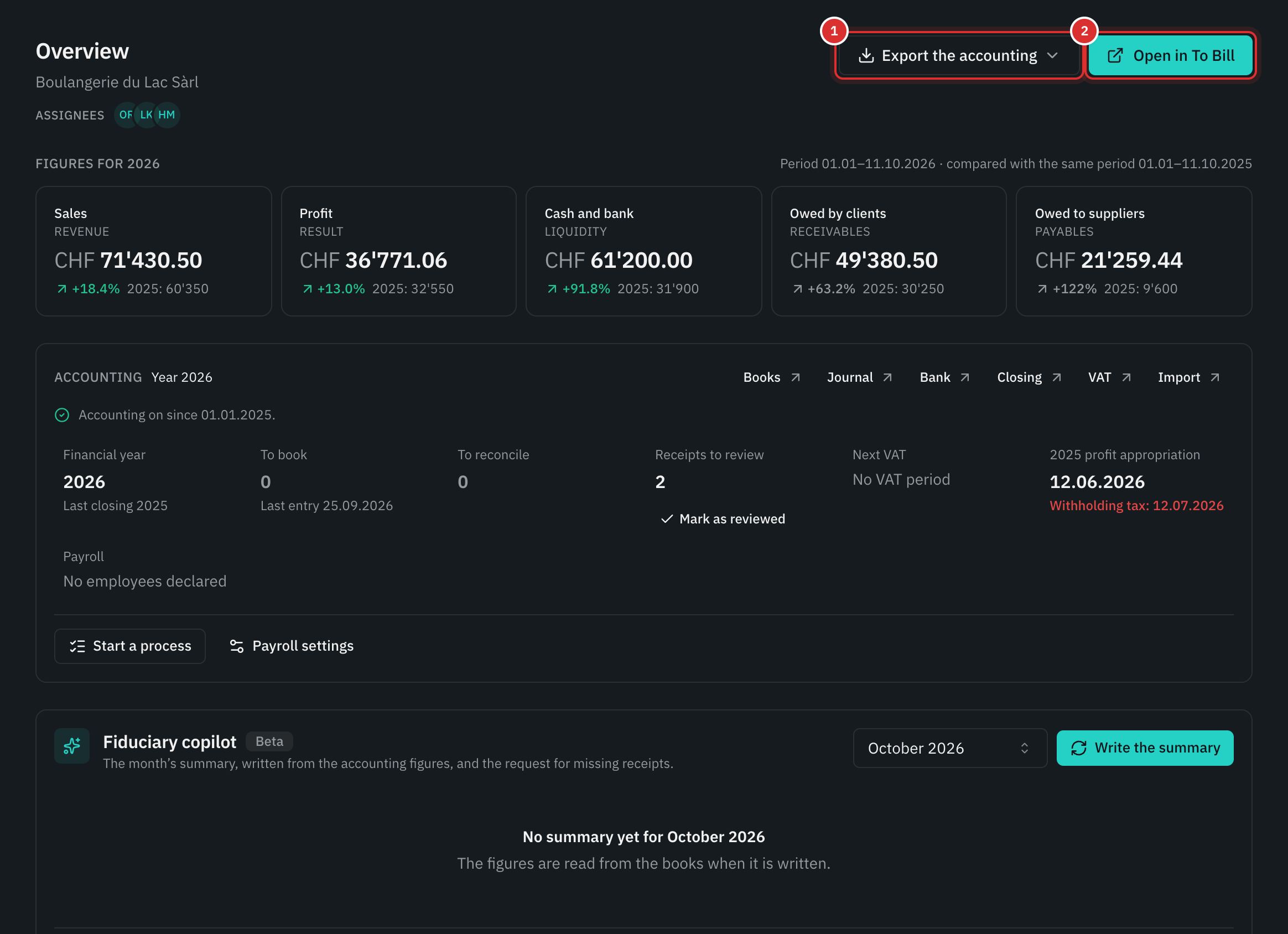
Task: Click the refresh icon in Write the summary
Action: (x=1078, y=748)
